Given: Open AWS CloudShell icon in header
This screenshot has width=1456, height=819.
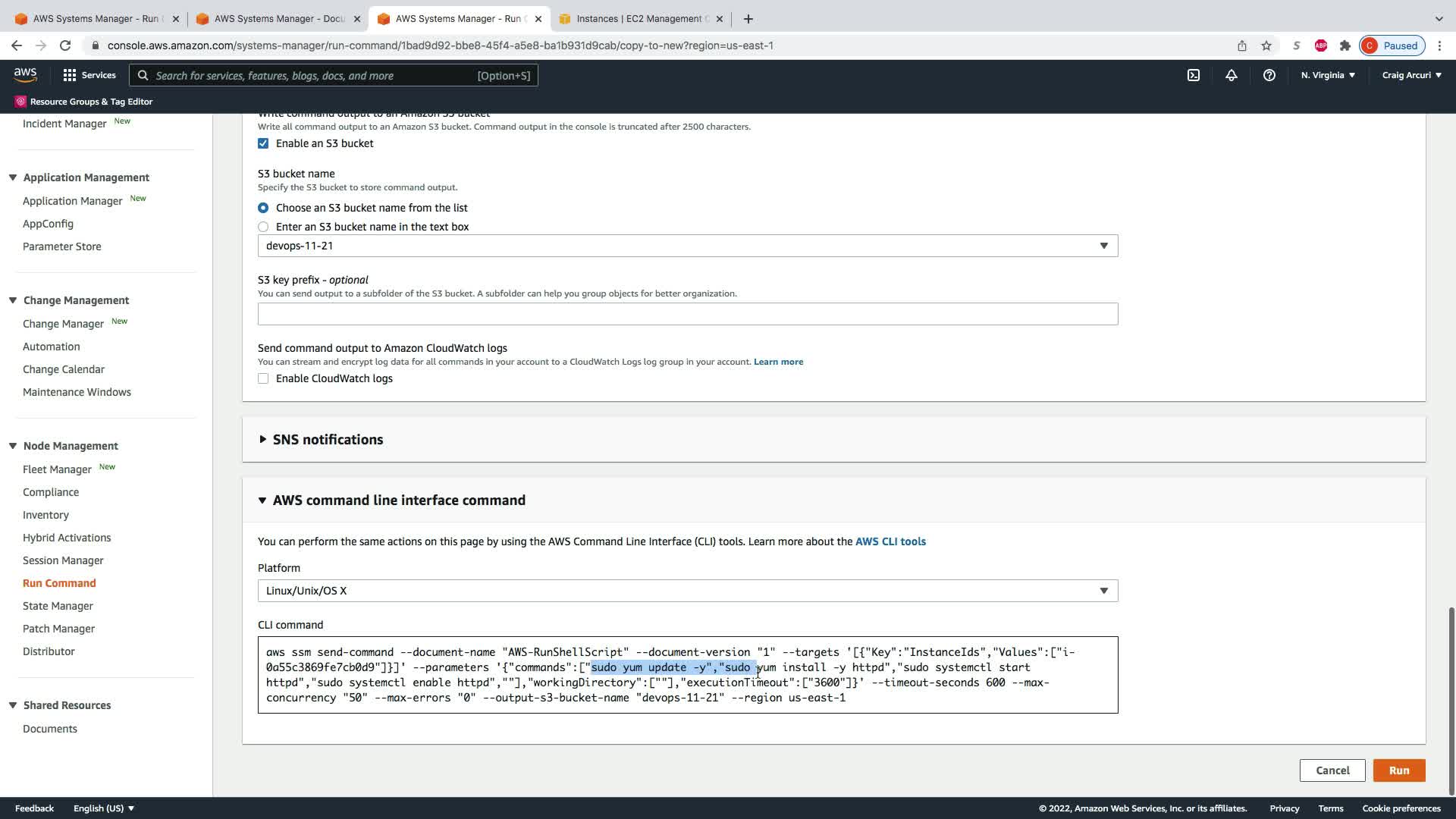Looking at the screenshot, I should 1193,75.
